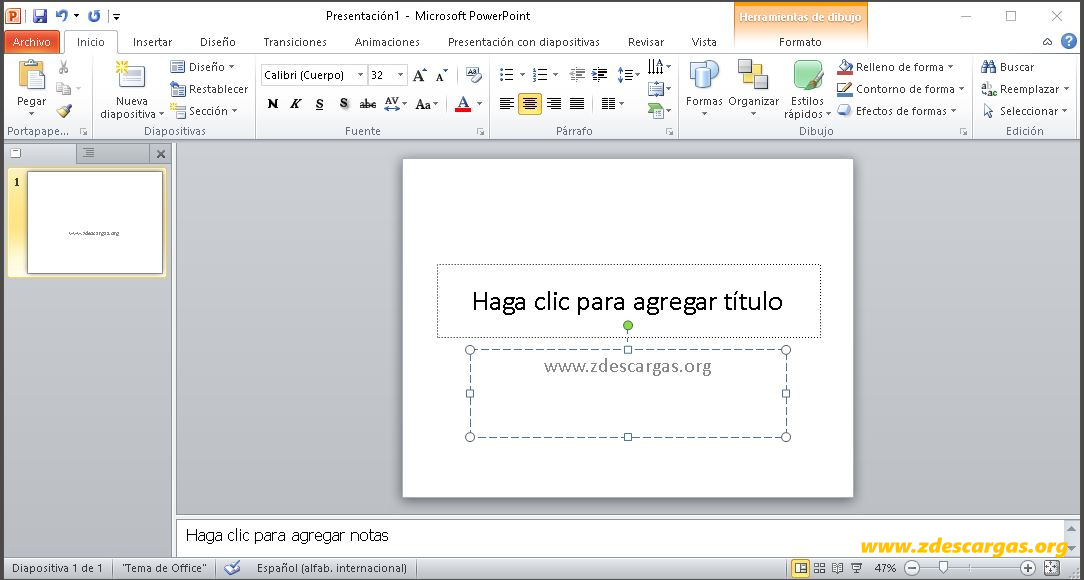Toggle italic (K) formatting
The height and width of the screenshot is (580, 1084).
(295, 104)
